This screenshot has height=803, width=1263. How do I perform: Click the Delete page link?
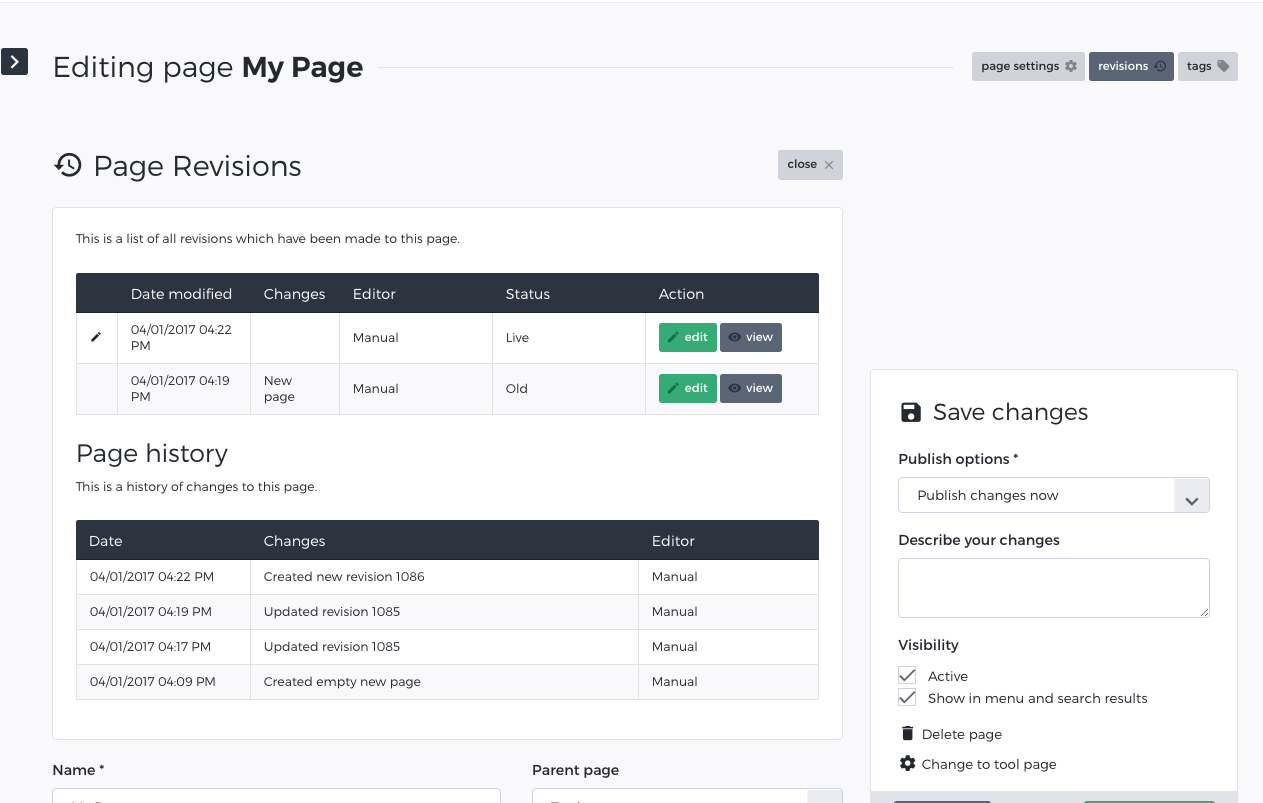coord(961,734)
